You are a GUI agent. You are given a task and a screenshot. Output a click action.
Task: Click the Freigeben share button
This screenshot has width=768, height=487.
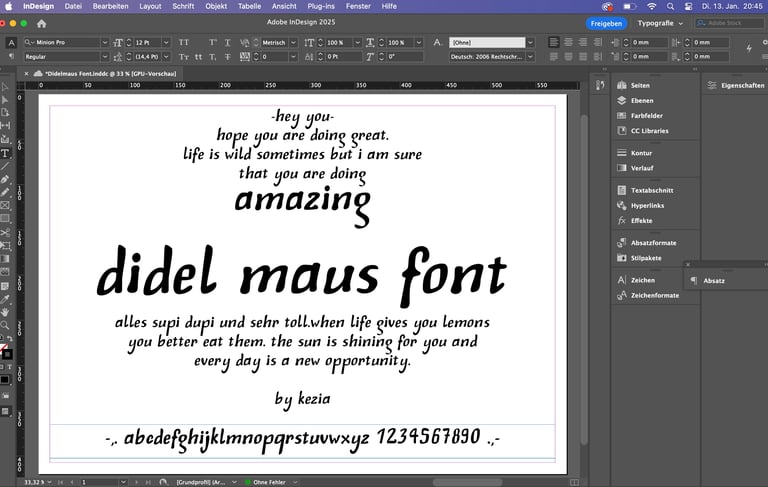(606, 24)
